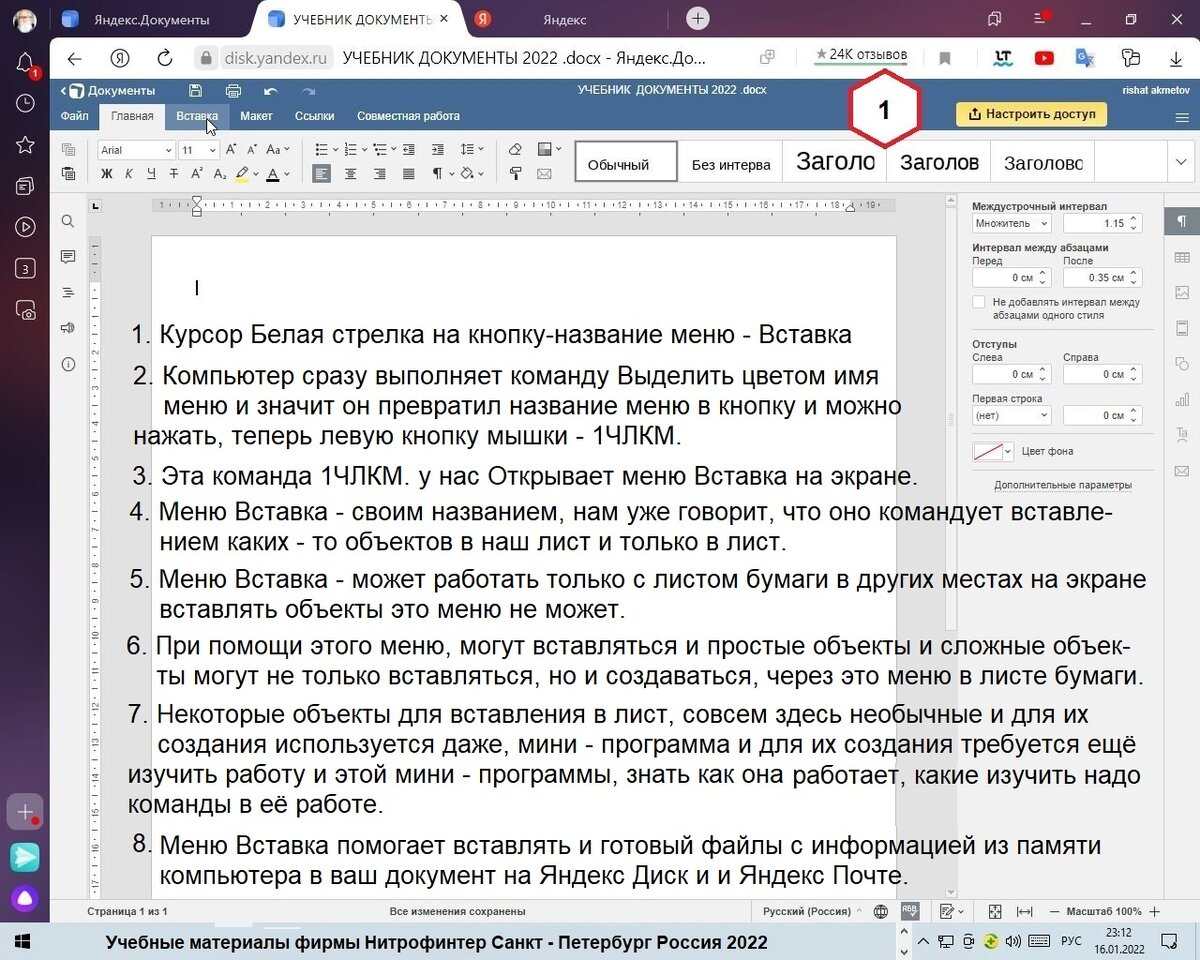The height and width of the screenshot is (960, 1200).
Task: Toggle the spell-check icon in status bar
Action: click(910, 911)
